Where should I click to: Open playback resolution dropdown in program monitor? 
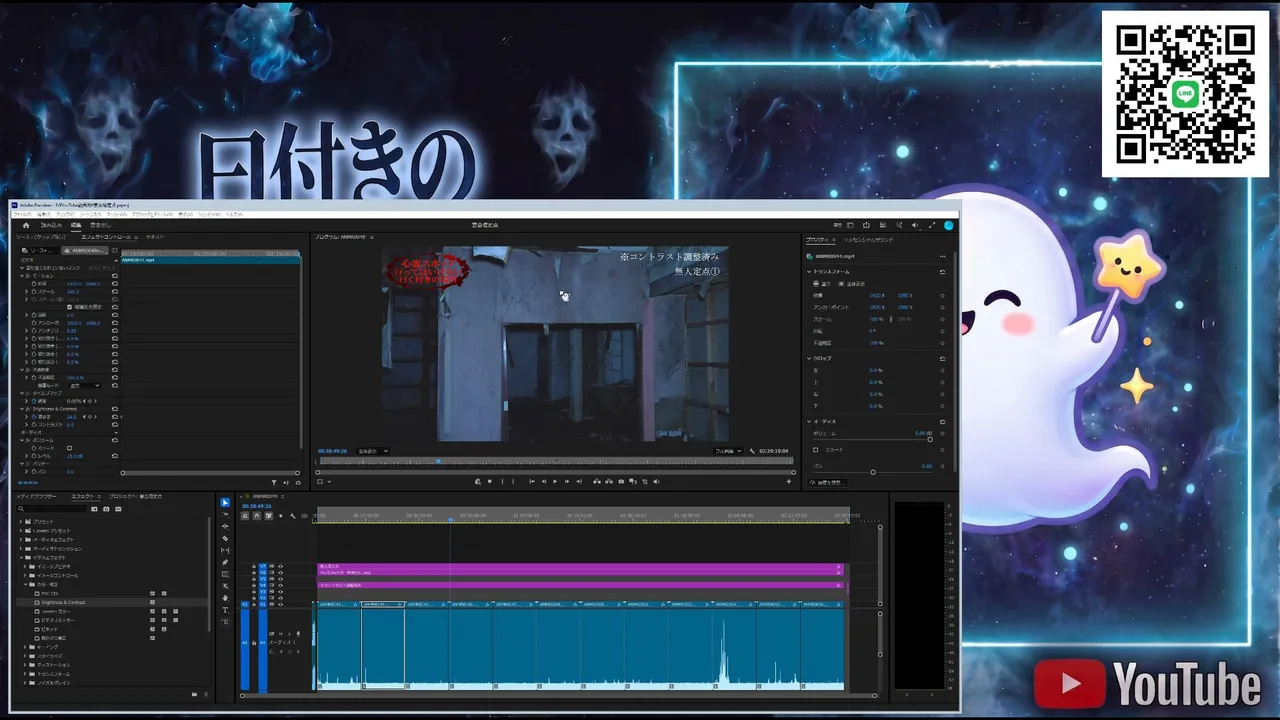coord(728,451)
